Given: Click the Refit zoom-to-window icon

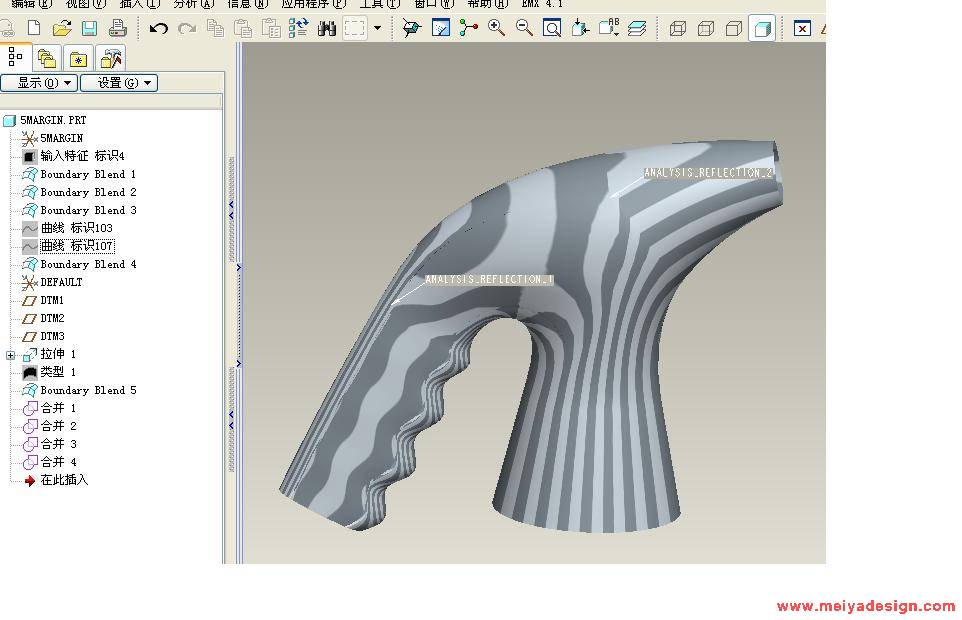Looking at the screenshot, I should click(552, 28).
